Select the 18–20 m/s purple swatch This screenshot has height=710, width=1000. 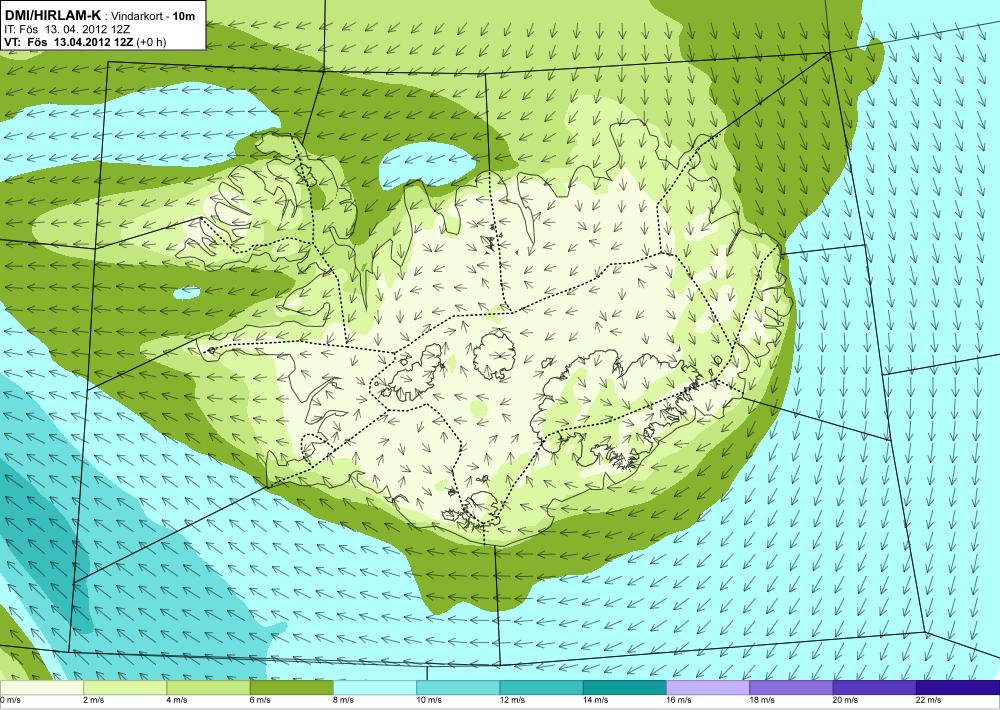[791, 688]
